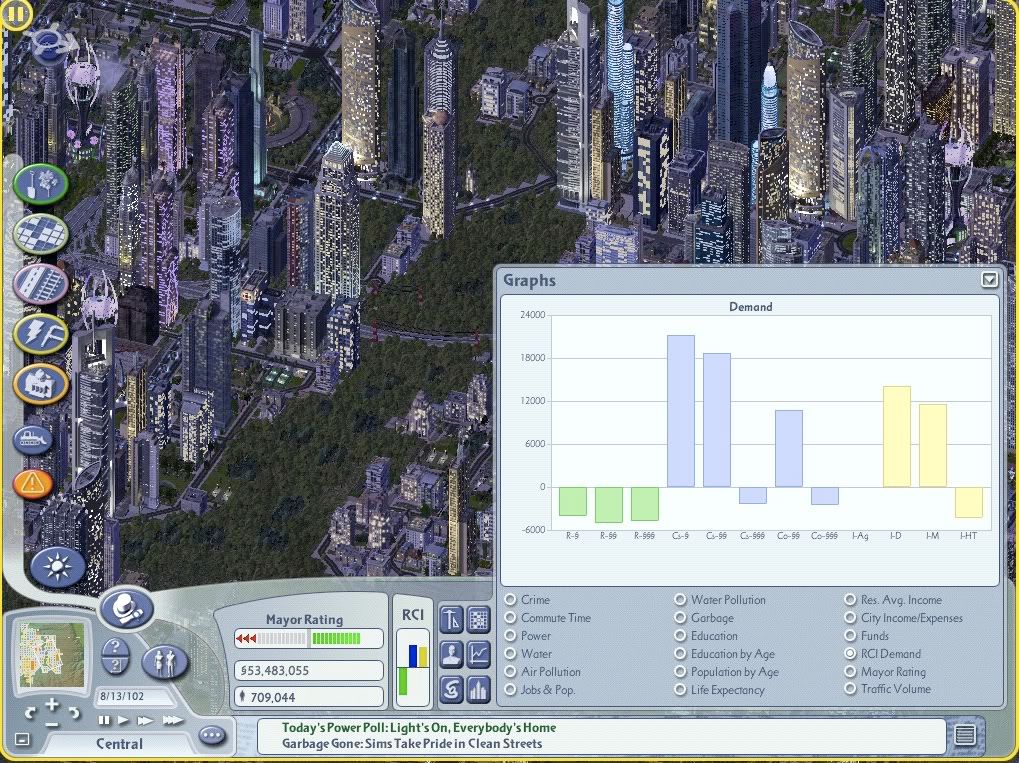Choose the Population by Age graph
Image resolution: width=1019 pixels, height=763 pixels.
[680, 671]
